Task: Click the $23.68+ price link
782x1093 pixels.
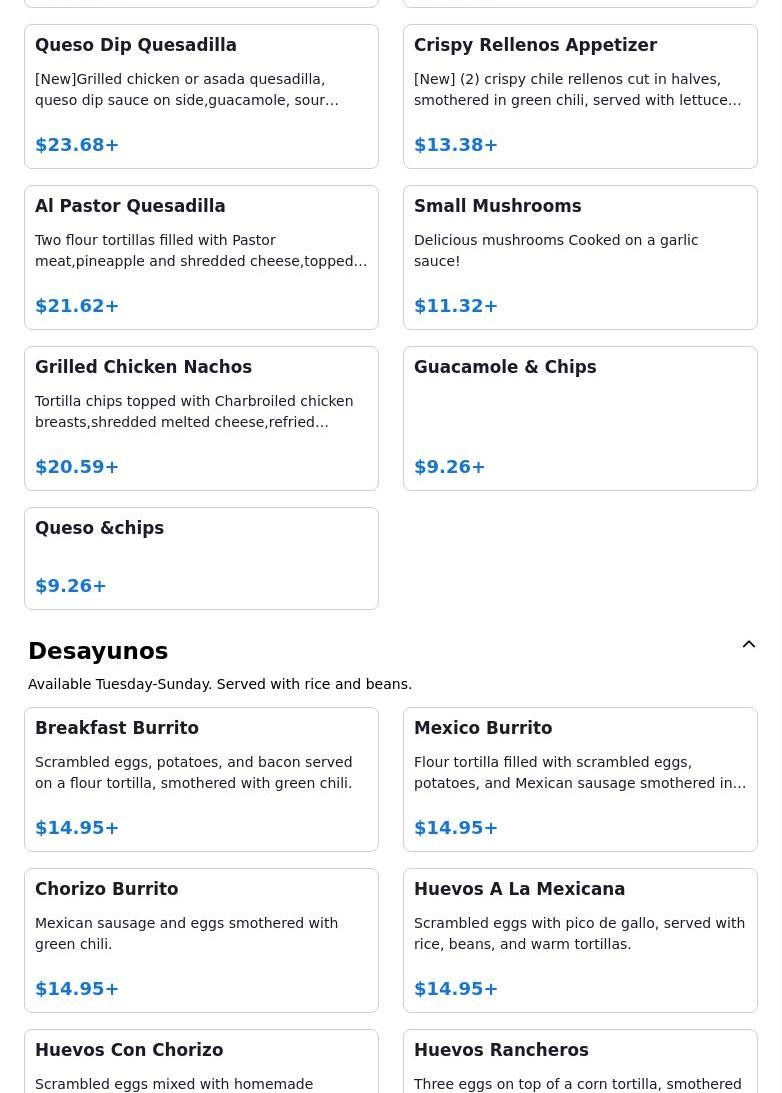Action: pyautogui.click(x=77, y=145)
